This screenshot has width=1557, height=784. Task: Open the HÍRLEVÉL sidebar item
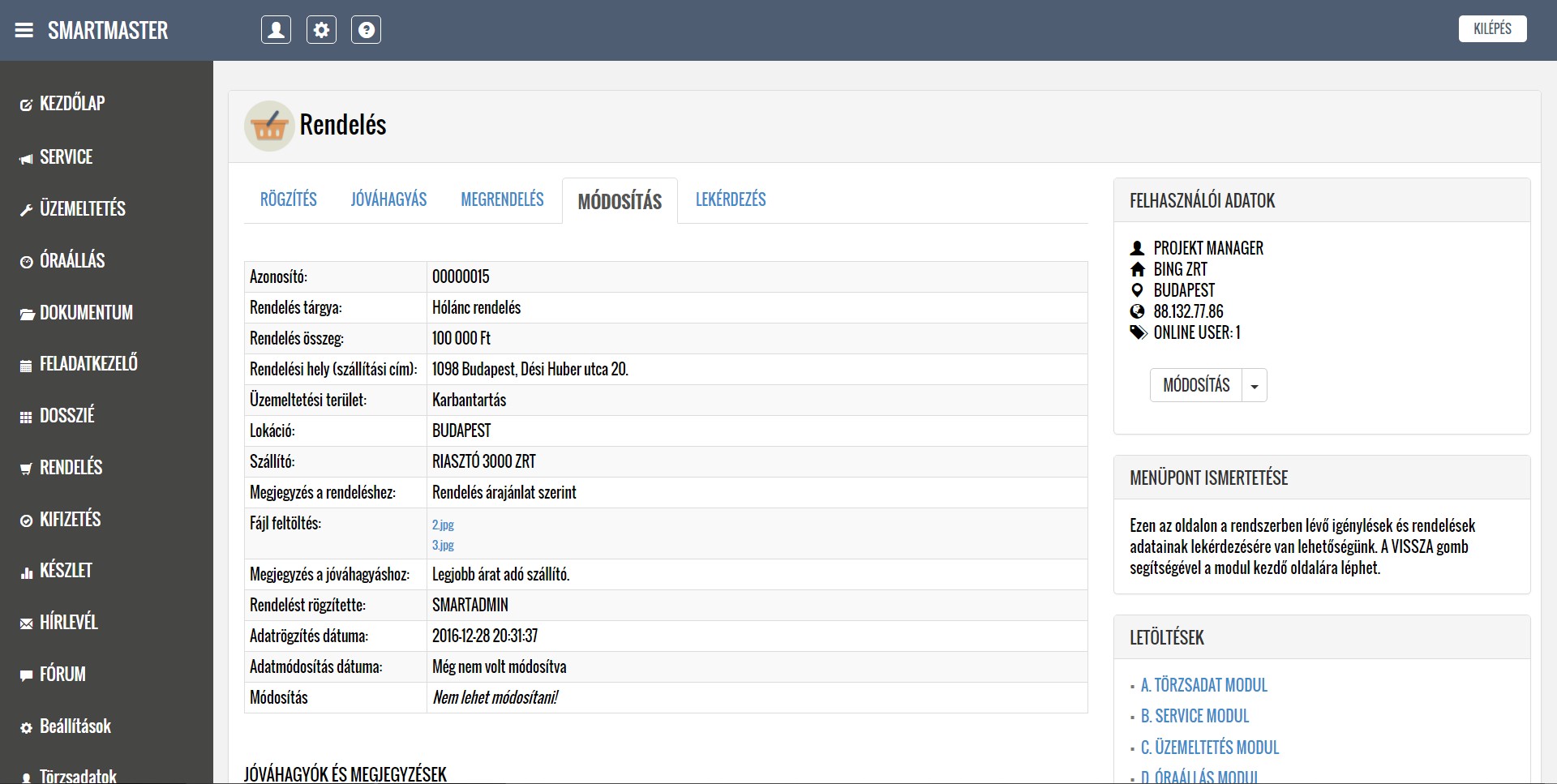click(68, 623)
